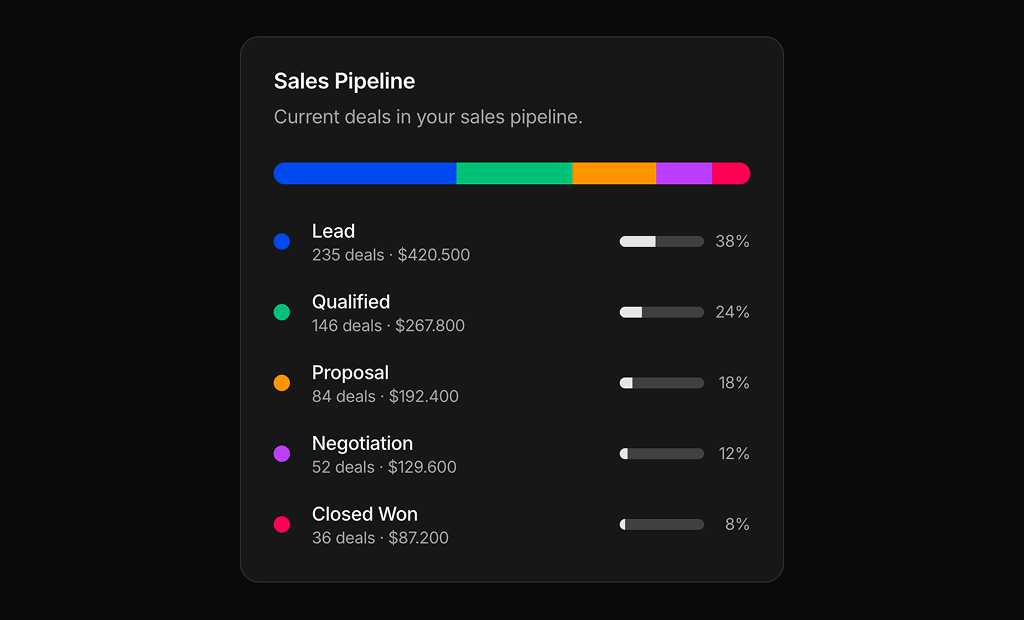Click the 38% percentage label

(x=733, y=241)
